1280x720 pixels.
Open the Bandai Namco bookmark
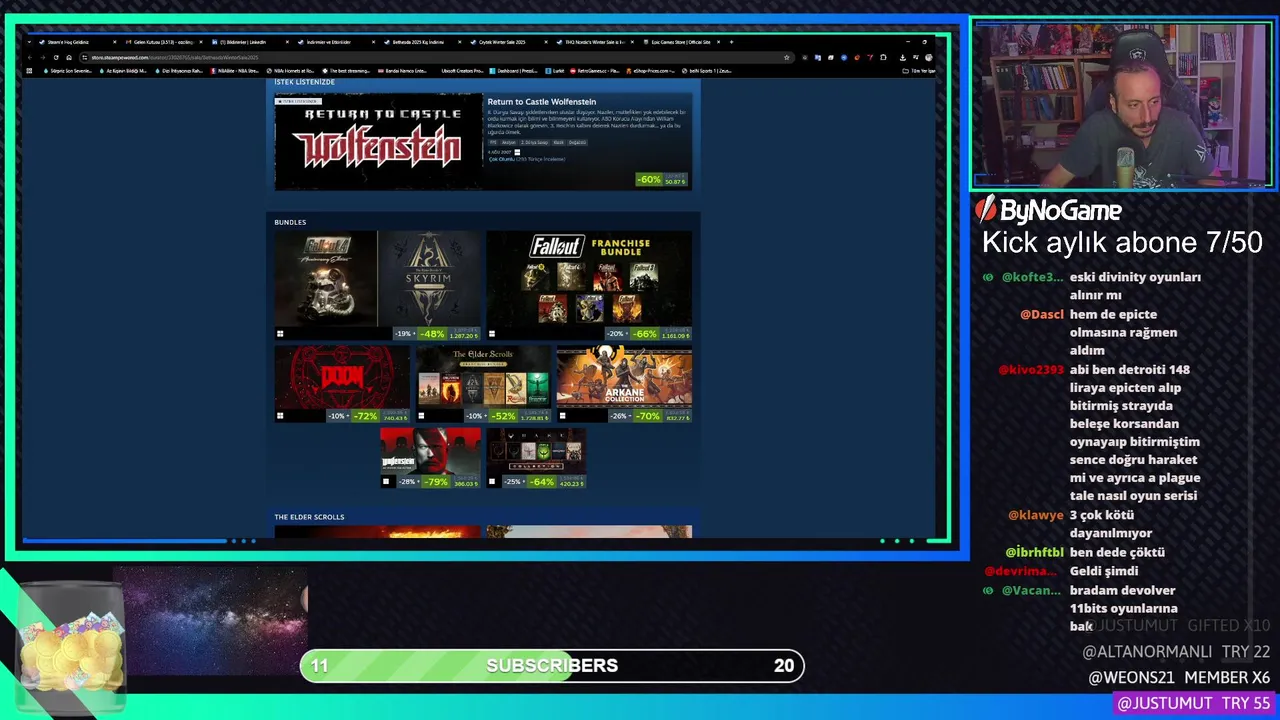(x=402, y=71)
